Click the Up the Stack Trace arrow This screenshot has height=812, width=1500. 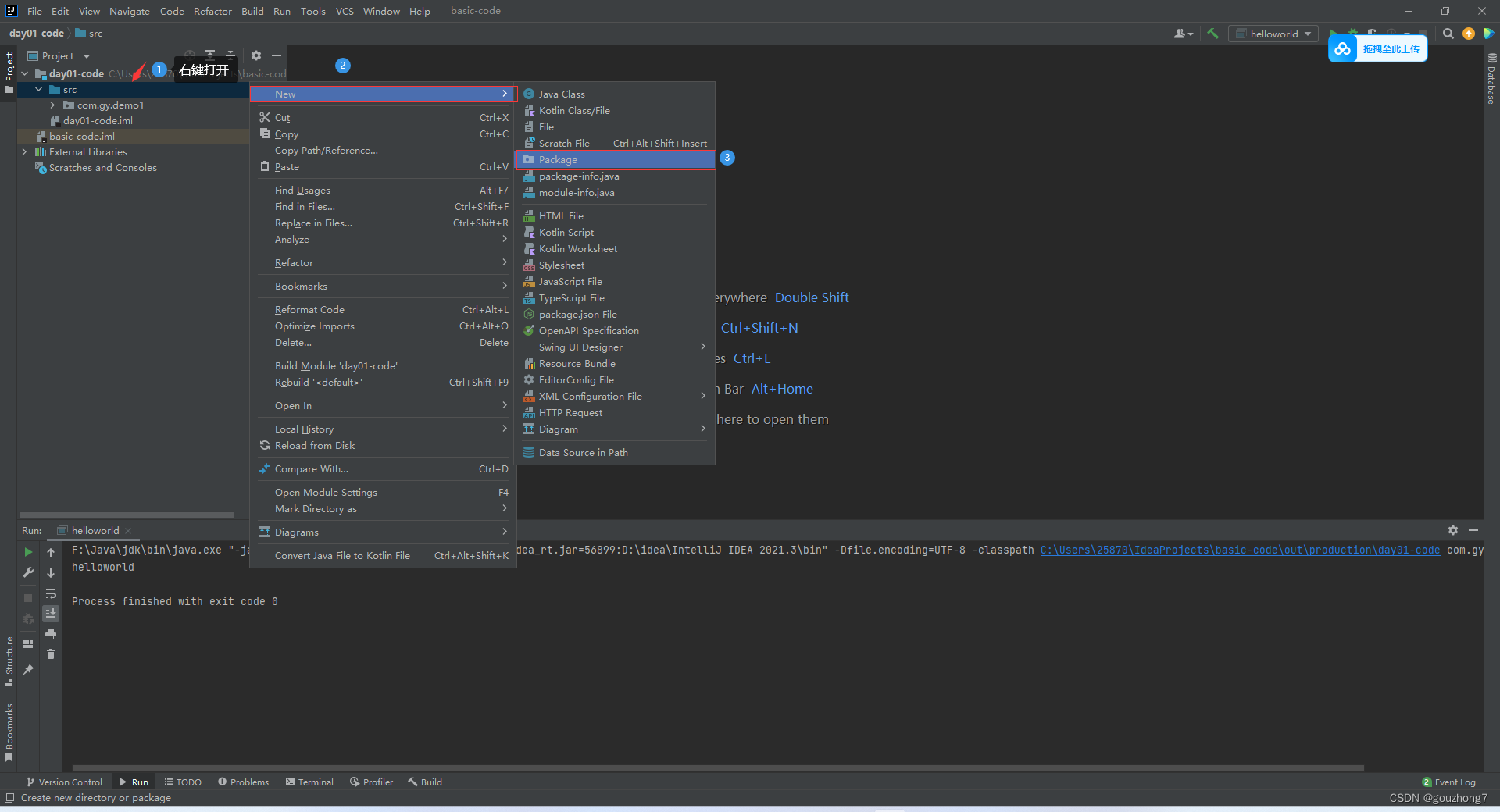click(x=51, y=552)
